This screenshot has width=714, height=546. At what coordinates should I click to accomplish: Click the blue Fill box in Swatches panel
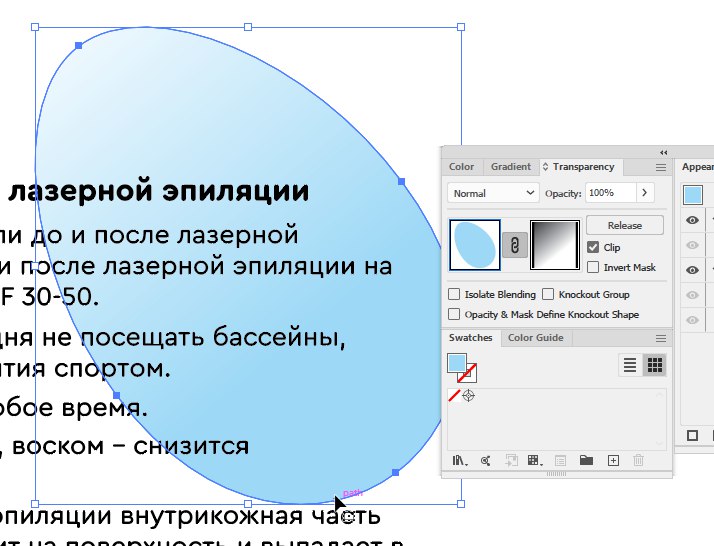pyautogui.click(x=457, y=363)
